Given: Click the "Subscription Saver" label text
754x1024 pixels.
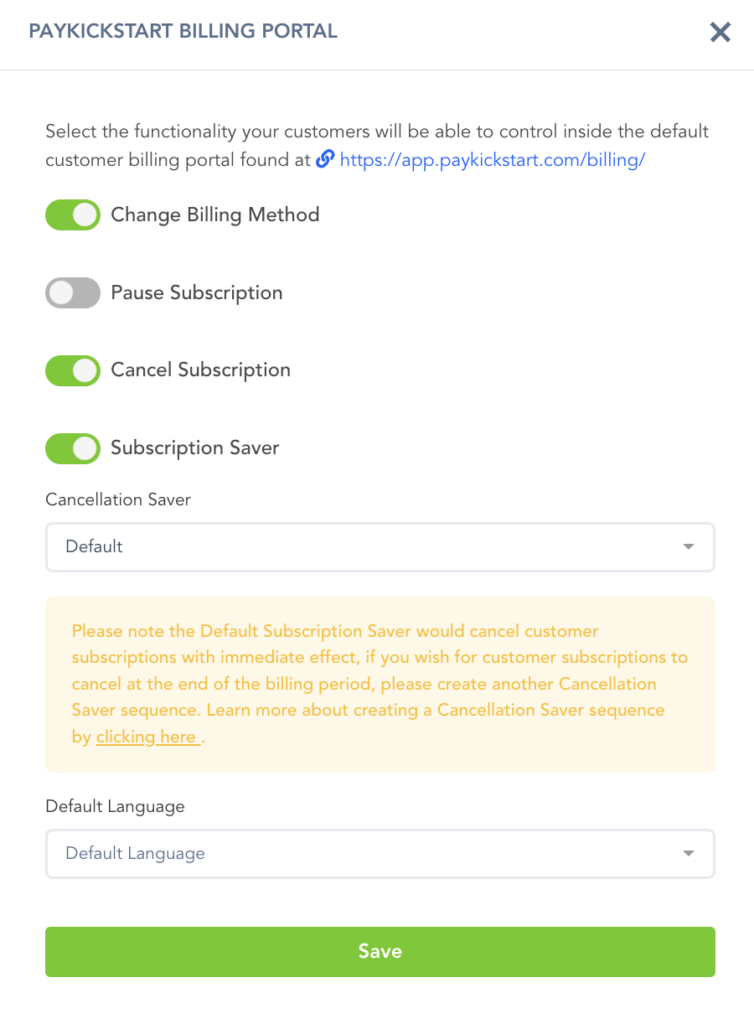Looking at the screenshot, I should point(195,448).
